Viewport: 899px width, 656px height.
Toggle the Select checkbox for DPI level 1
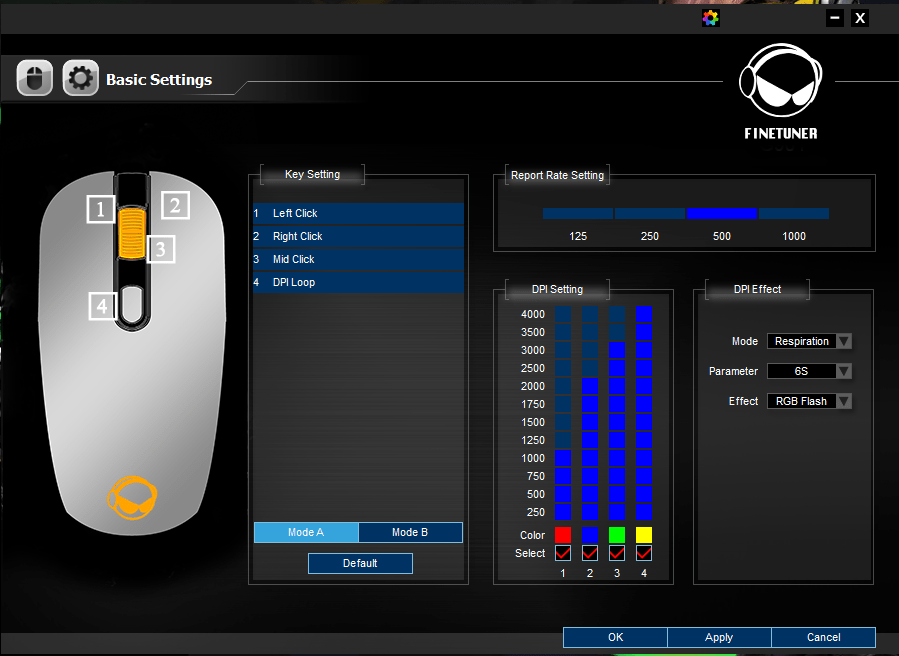[563, 553]
